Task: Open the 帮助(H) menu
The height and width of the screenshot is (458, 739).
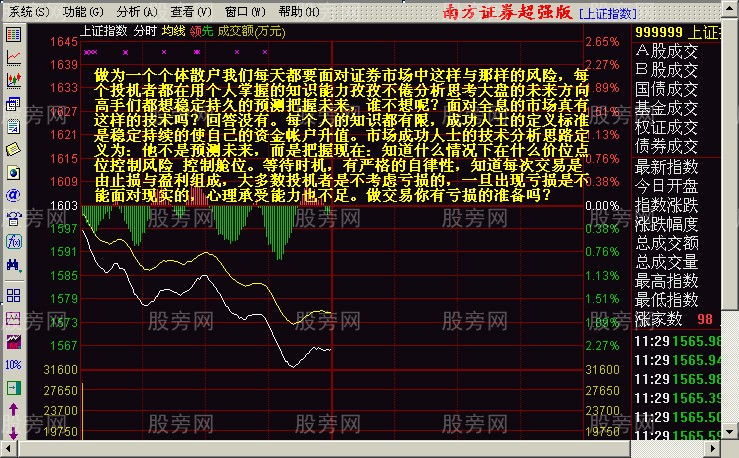Action: pos(299,11)
